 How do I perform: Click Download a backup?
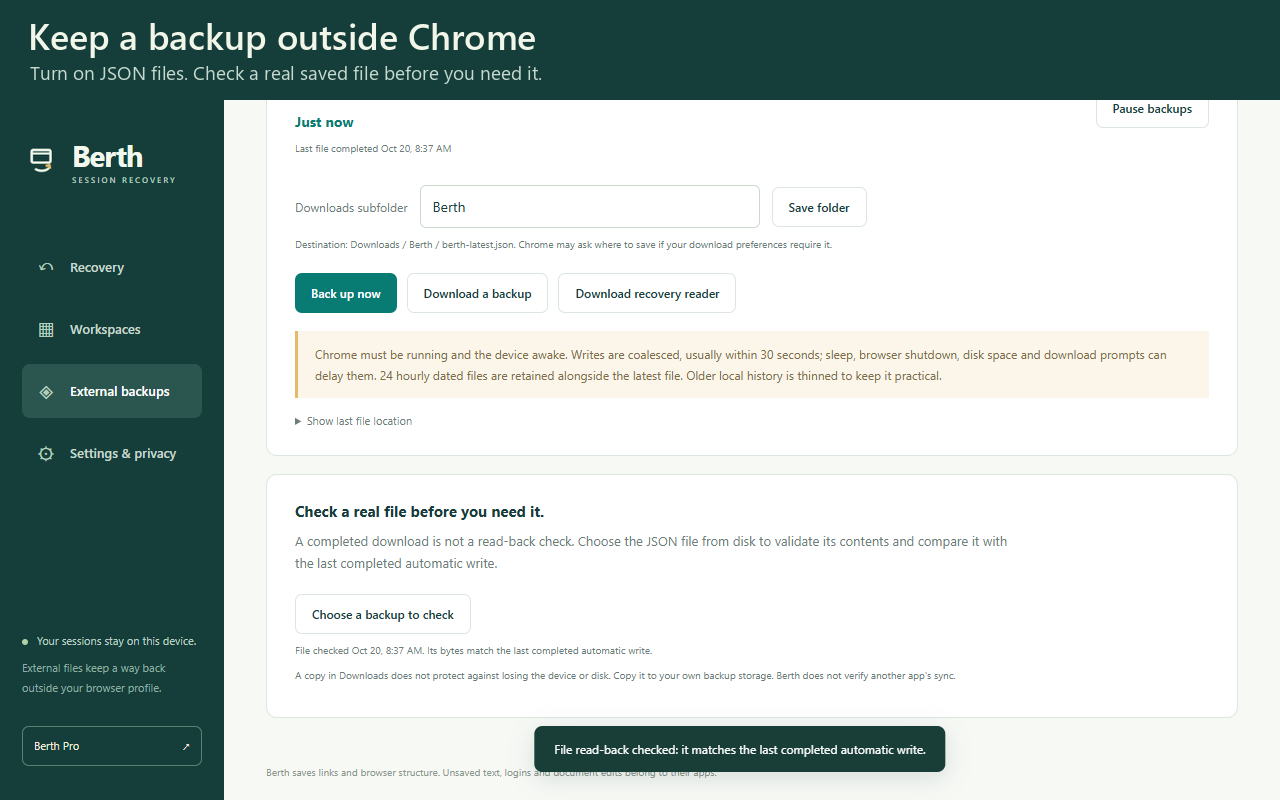click(x=477, y=293)
